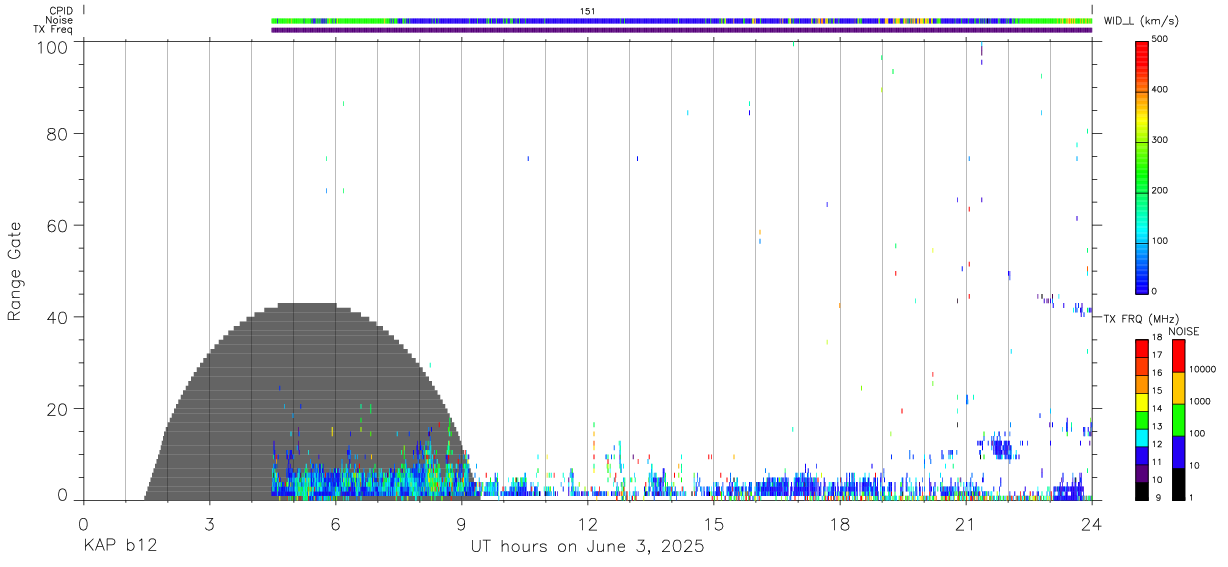Click the 'TX Freq' row label
This screenshot has height=567, width=1228.
[x=54, y=30]
